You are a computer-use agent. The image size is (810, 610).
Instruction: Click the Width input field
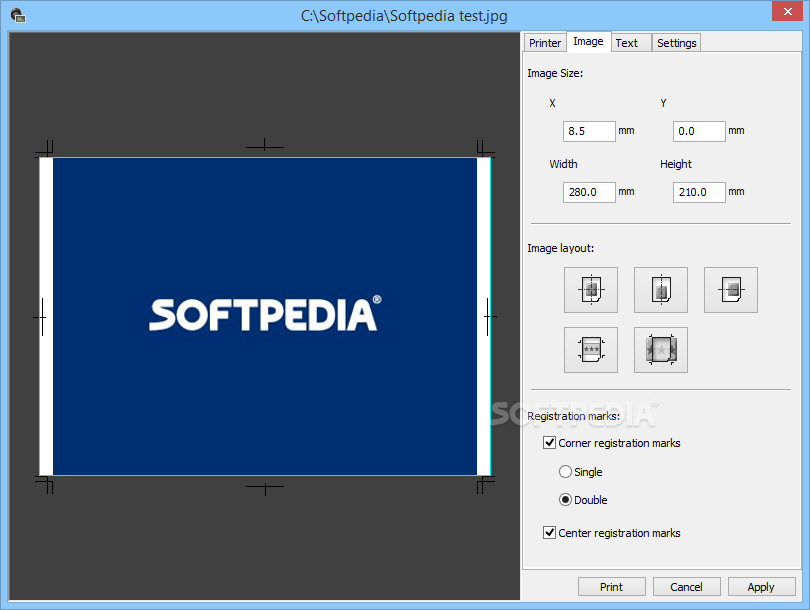[x=589, y=192]
